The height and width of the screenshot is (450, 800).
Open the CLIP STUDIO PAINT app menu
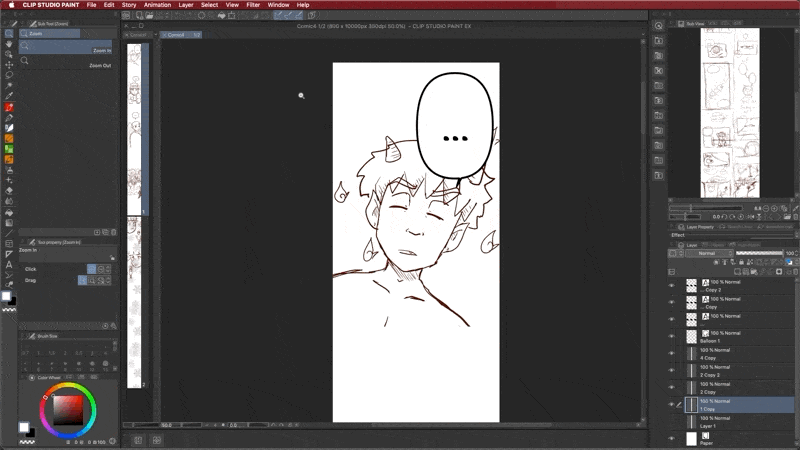coord(51,5)
